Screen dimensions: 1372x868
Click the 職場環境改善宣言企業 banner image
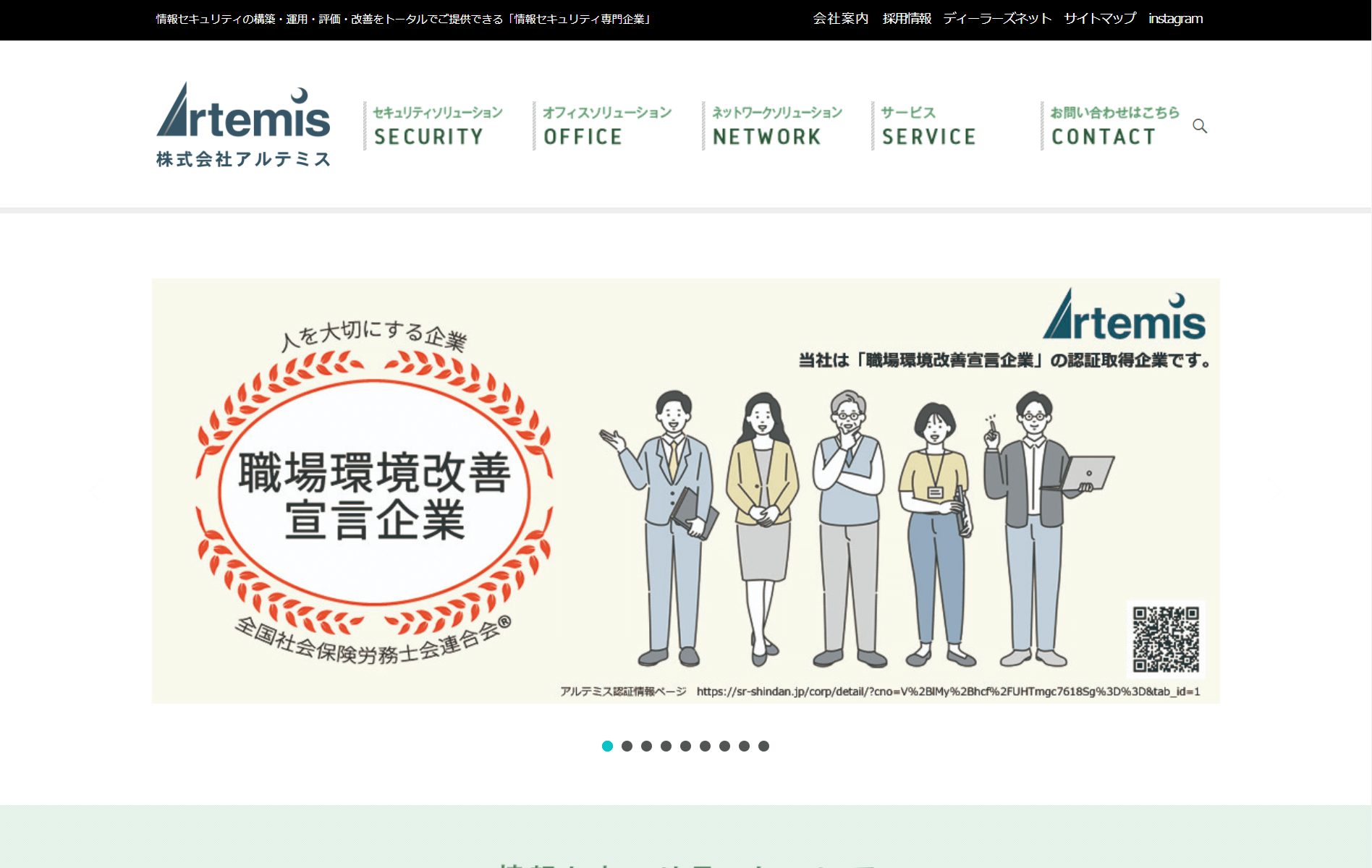685,490
